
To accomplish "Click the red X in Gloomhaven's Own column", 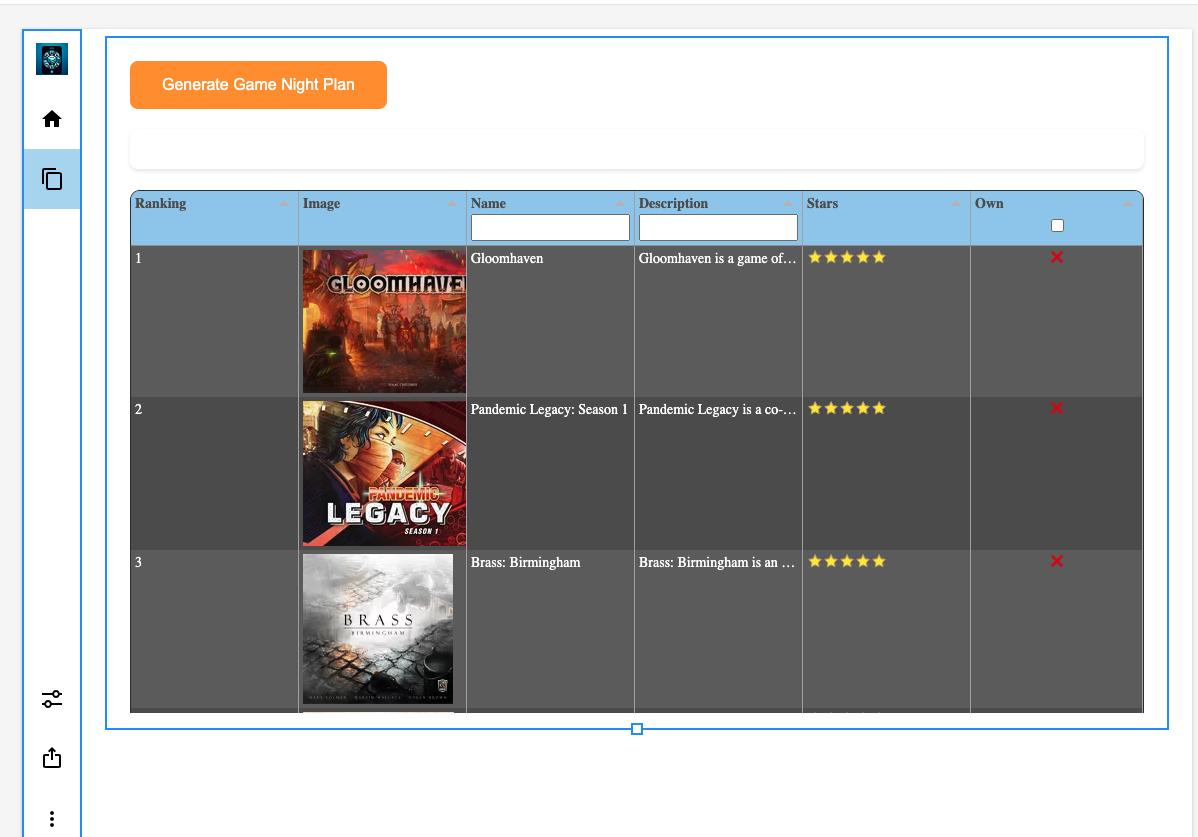I will pyautogui.click(x=1057, y=257).
